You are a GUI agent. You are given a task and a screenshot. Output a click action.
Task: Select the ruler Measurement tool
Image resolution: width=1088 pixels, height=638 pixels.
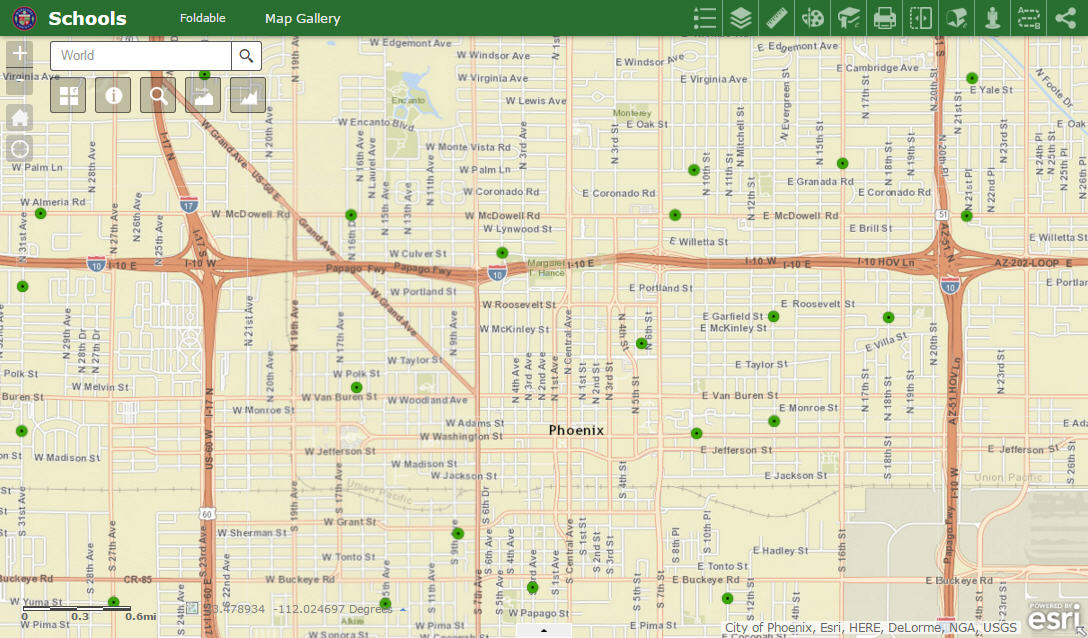(776, 18)
